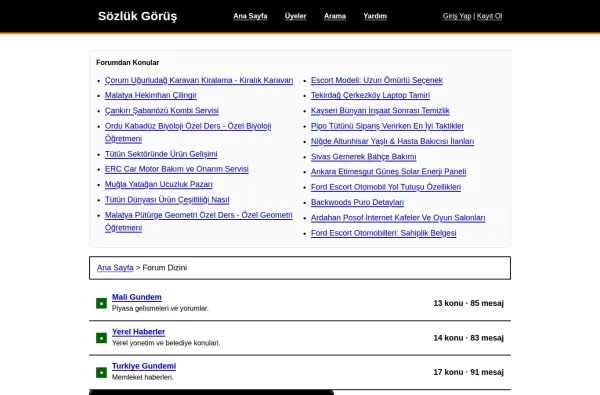
Task: Click 'Memleket haberleri.' description
Action: [x=143, y=377]
